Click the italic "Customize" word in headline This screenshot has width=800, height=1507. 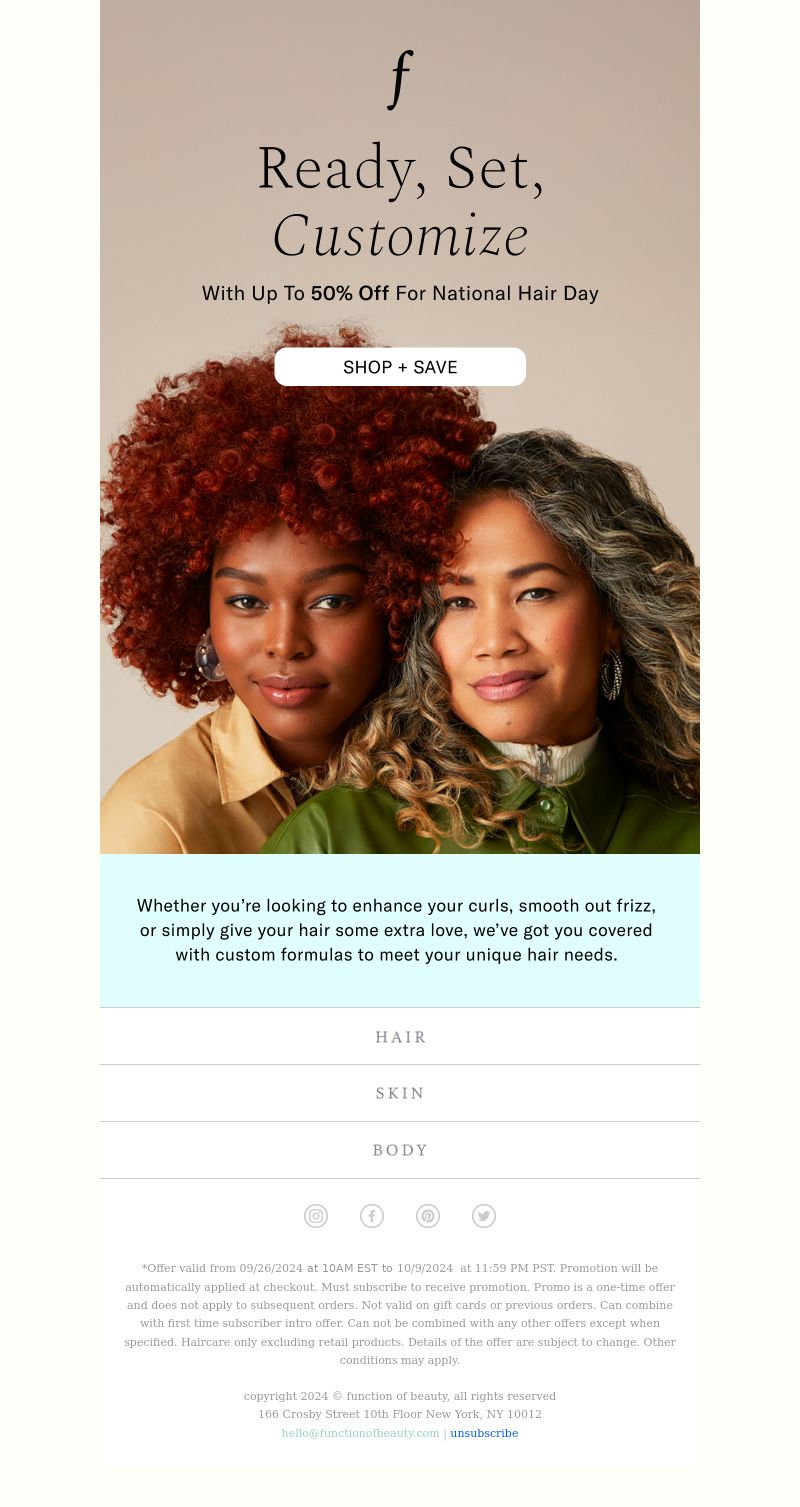pyautogui.click(x=400, y=236)
